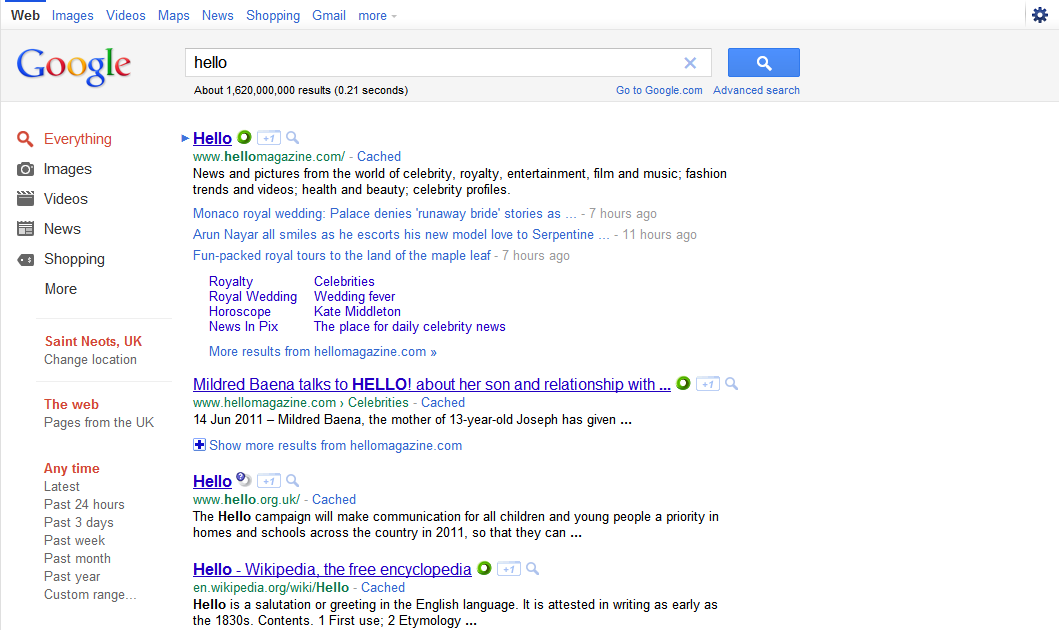
Task: Click 'Show more results from hellomagazine.com'
Action: pyautogui.click(x=335, y=445)
